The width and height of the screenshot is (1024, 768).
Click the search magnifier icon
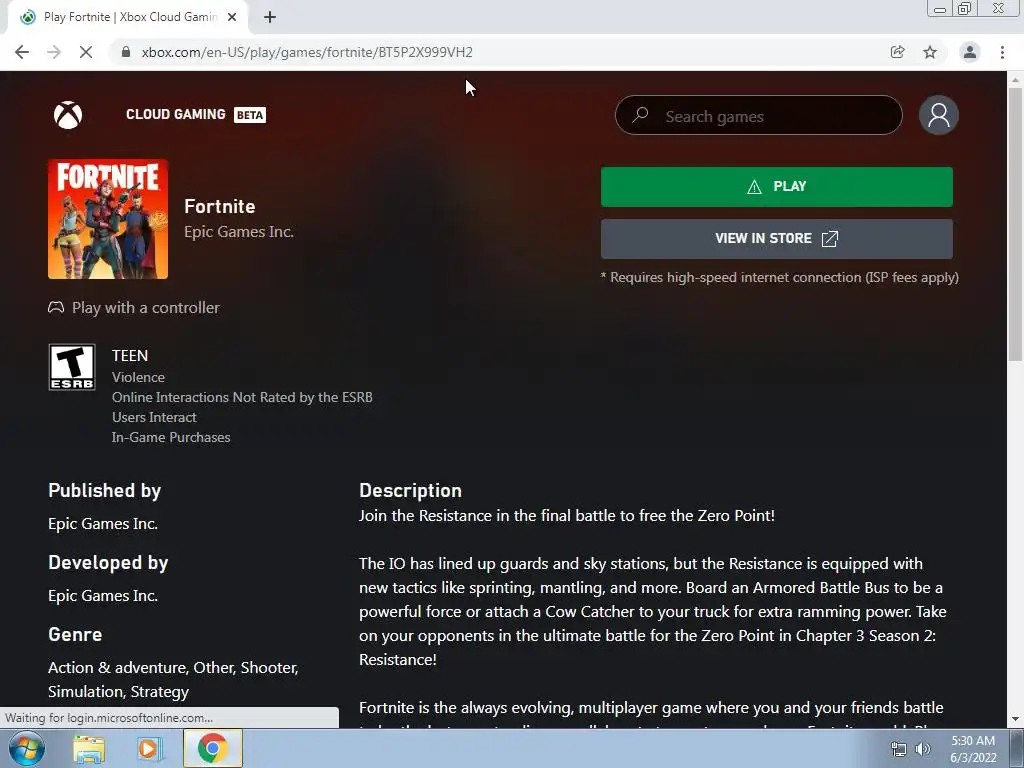(x=640, y=115)
